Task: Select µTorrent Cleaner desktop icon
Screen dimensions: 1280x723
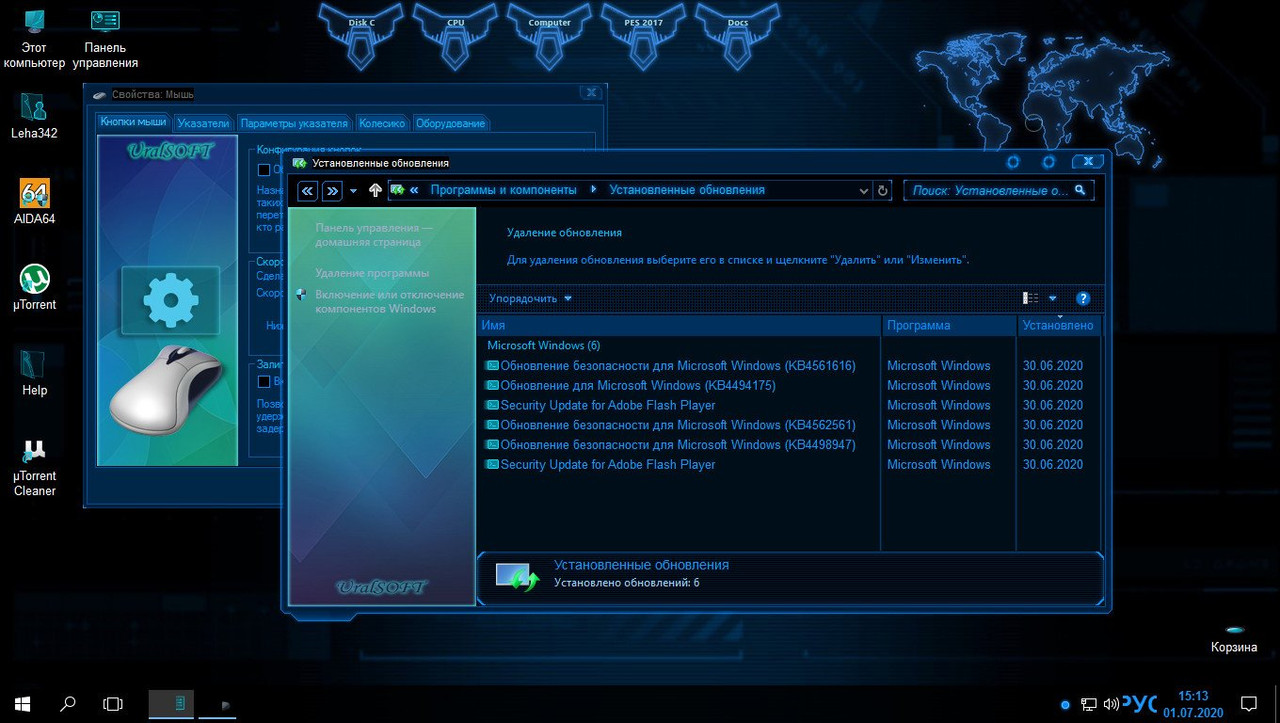Action: point(34,467)
